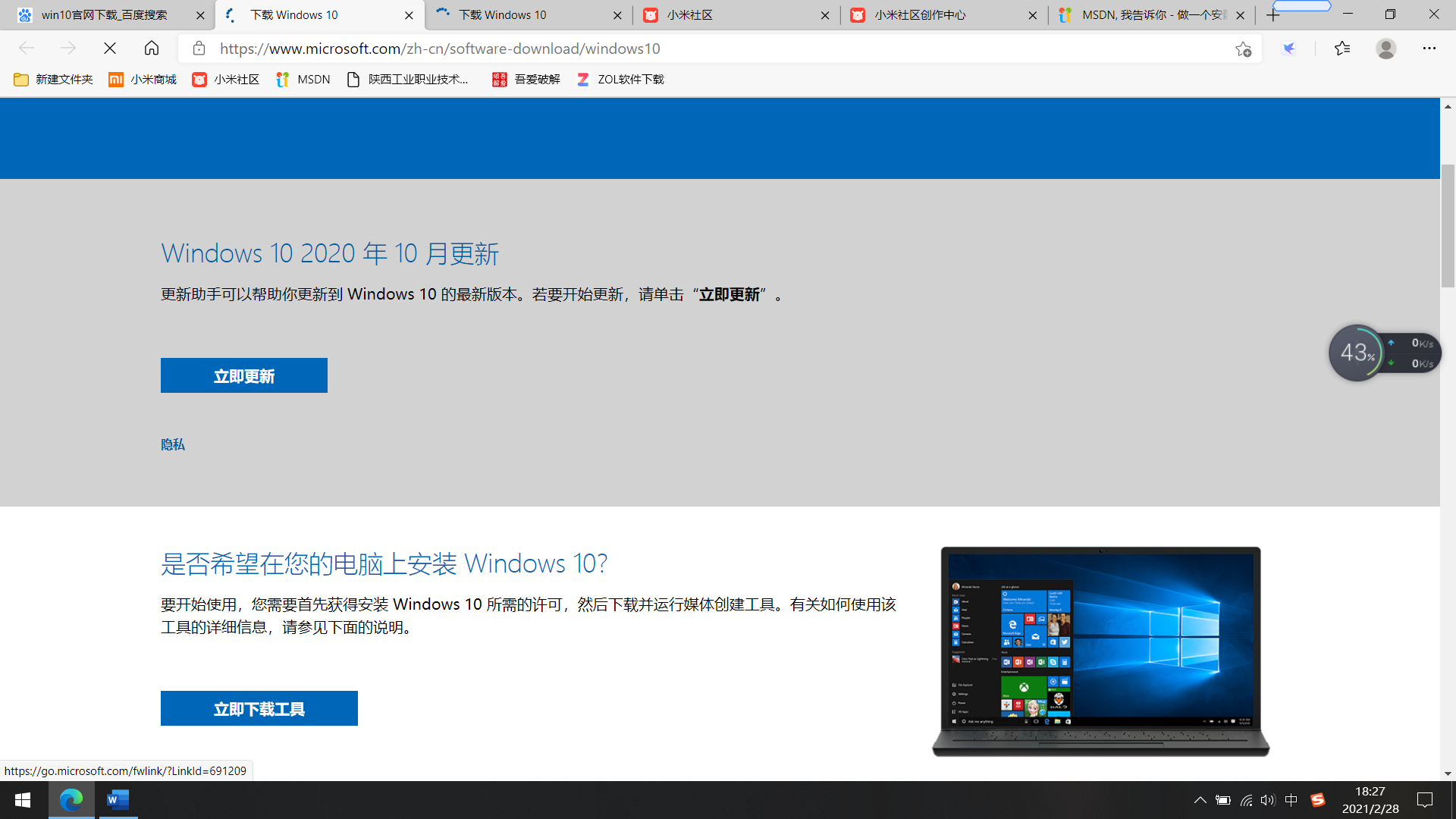This screenshot has height=819, width=1456.
Task: Add this page to favorites
Action: tap(1243, 49)
